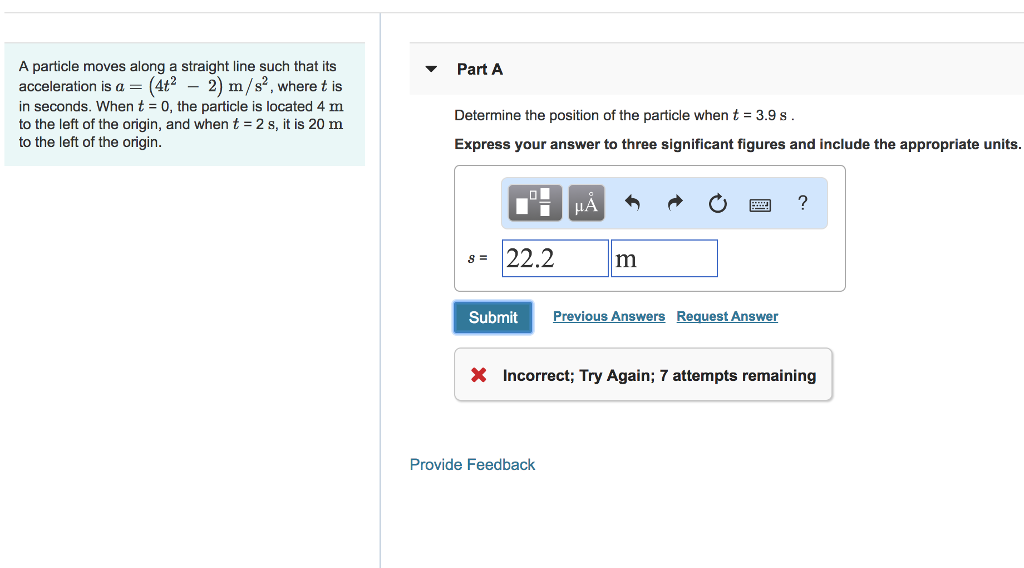Open Provide Feedback link
Screen dimensions: 1024x568
(472, 464)
